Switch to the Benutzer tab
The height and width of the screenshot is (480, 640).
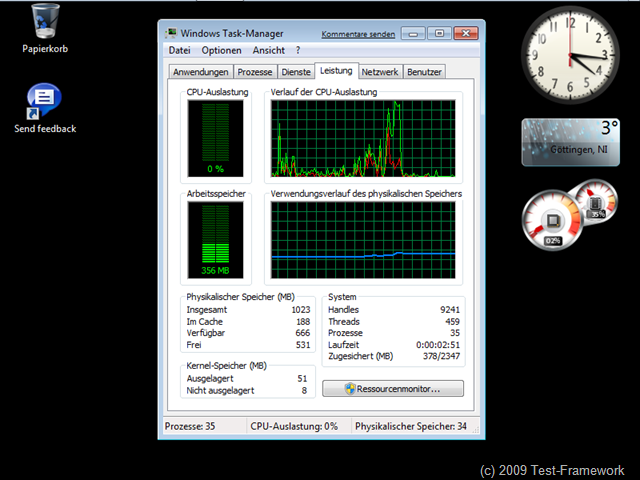pyautogui.click(x=424, y=72)
